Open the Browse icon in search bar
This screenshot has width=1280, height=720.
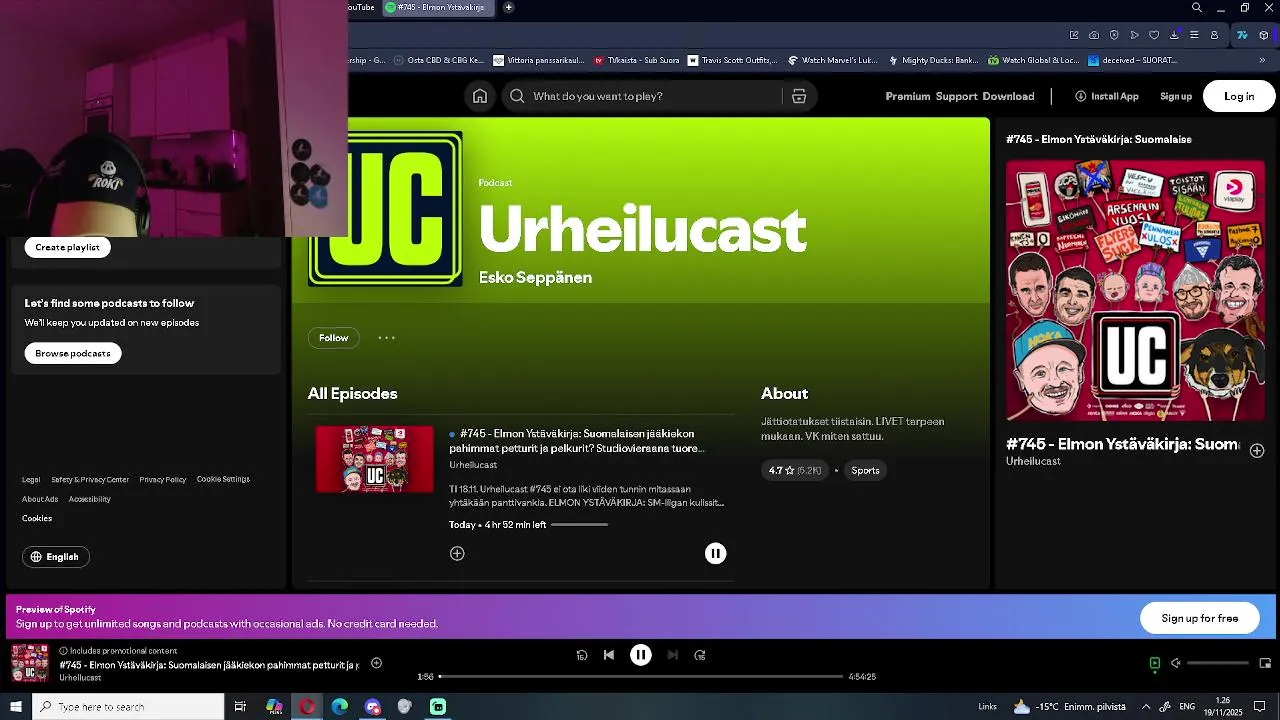[799, 96]
